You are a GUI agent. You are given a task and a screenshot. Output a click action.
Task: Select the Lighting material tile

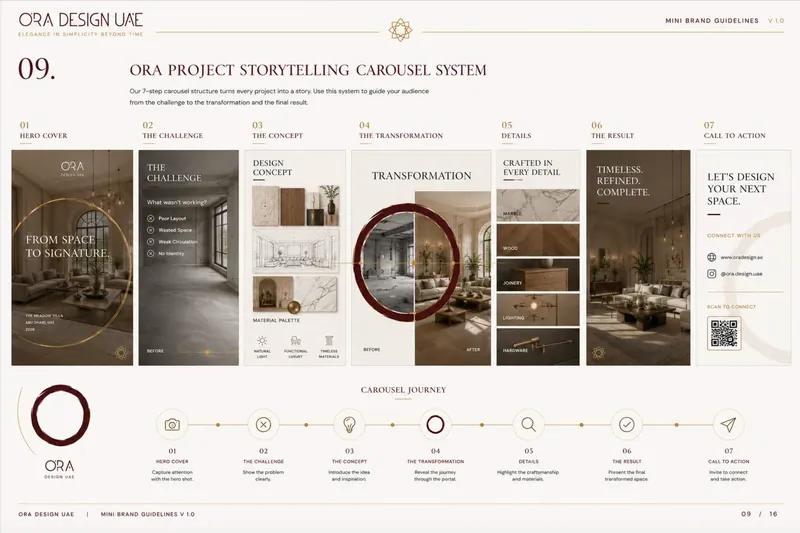(x=538, y=310)
